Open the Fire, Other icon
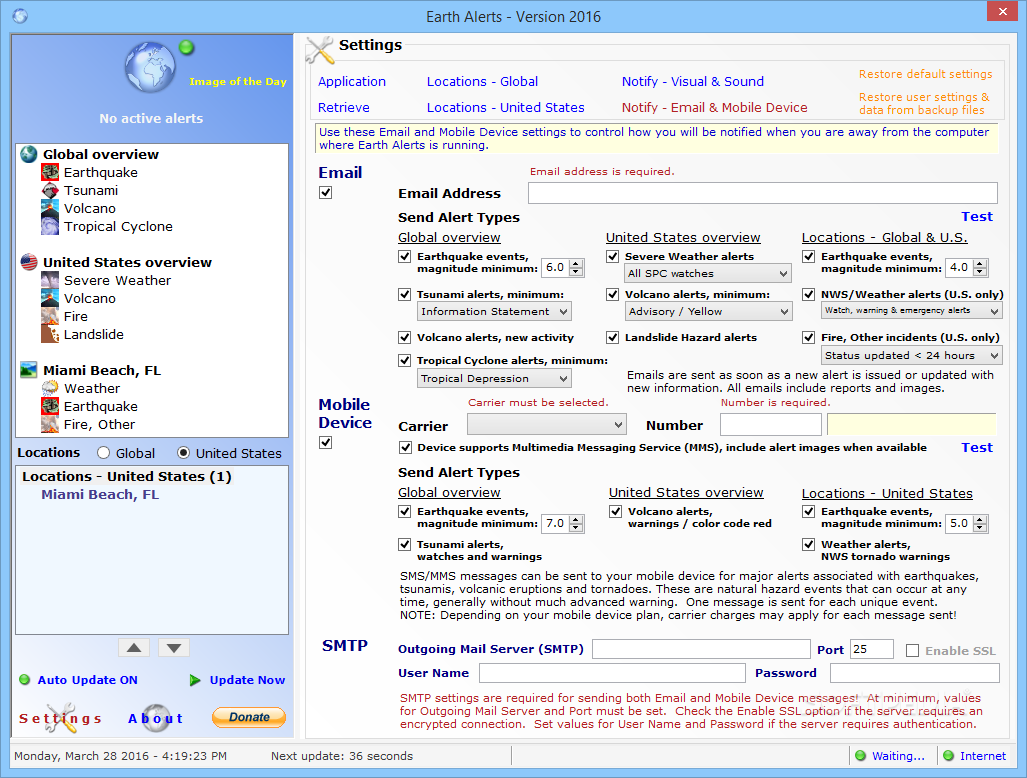Viewport: 1027px width, 778px height. coord(50,424)
